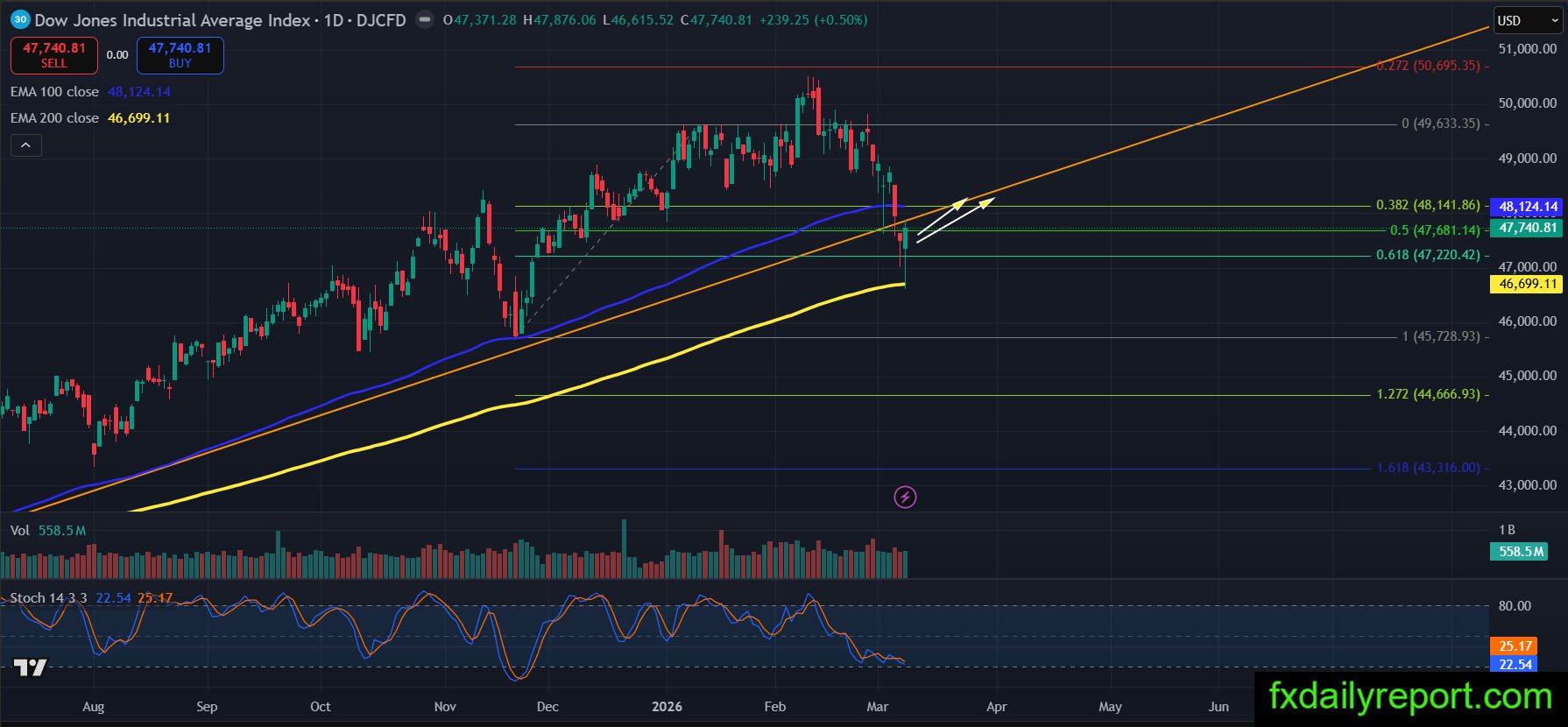Viewport: 1568px width, 727px height.
Task: Click the Dec label on the time axis
Action: pyautogui.click(x=547, y=707)
